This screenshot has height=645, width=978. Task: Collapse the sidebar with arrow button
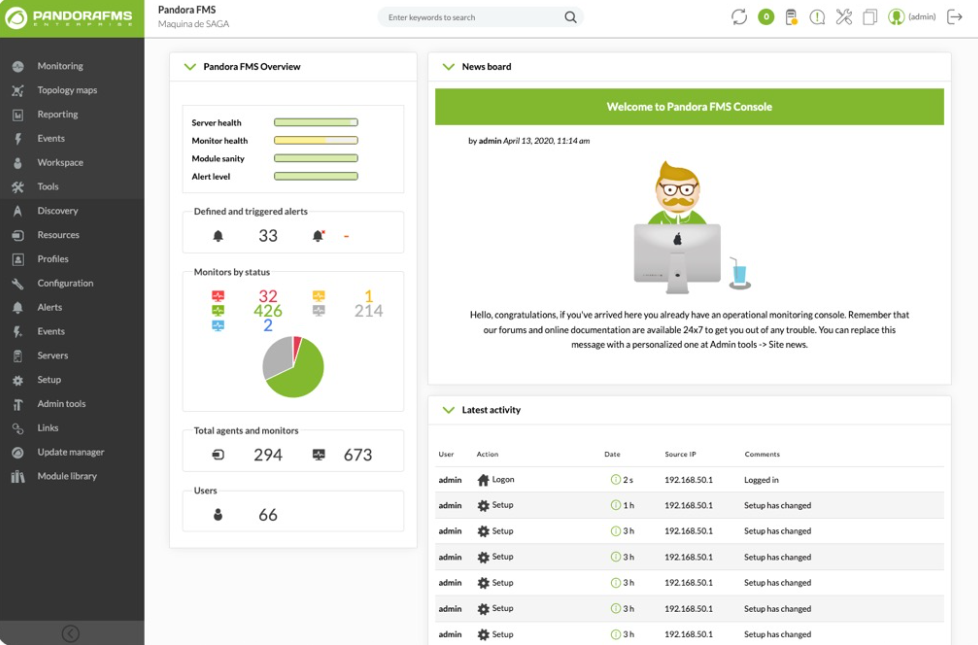click(70, 633)
